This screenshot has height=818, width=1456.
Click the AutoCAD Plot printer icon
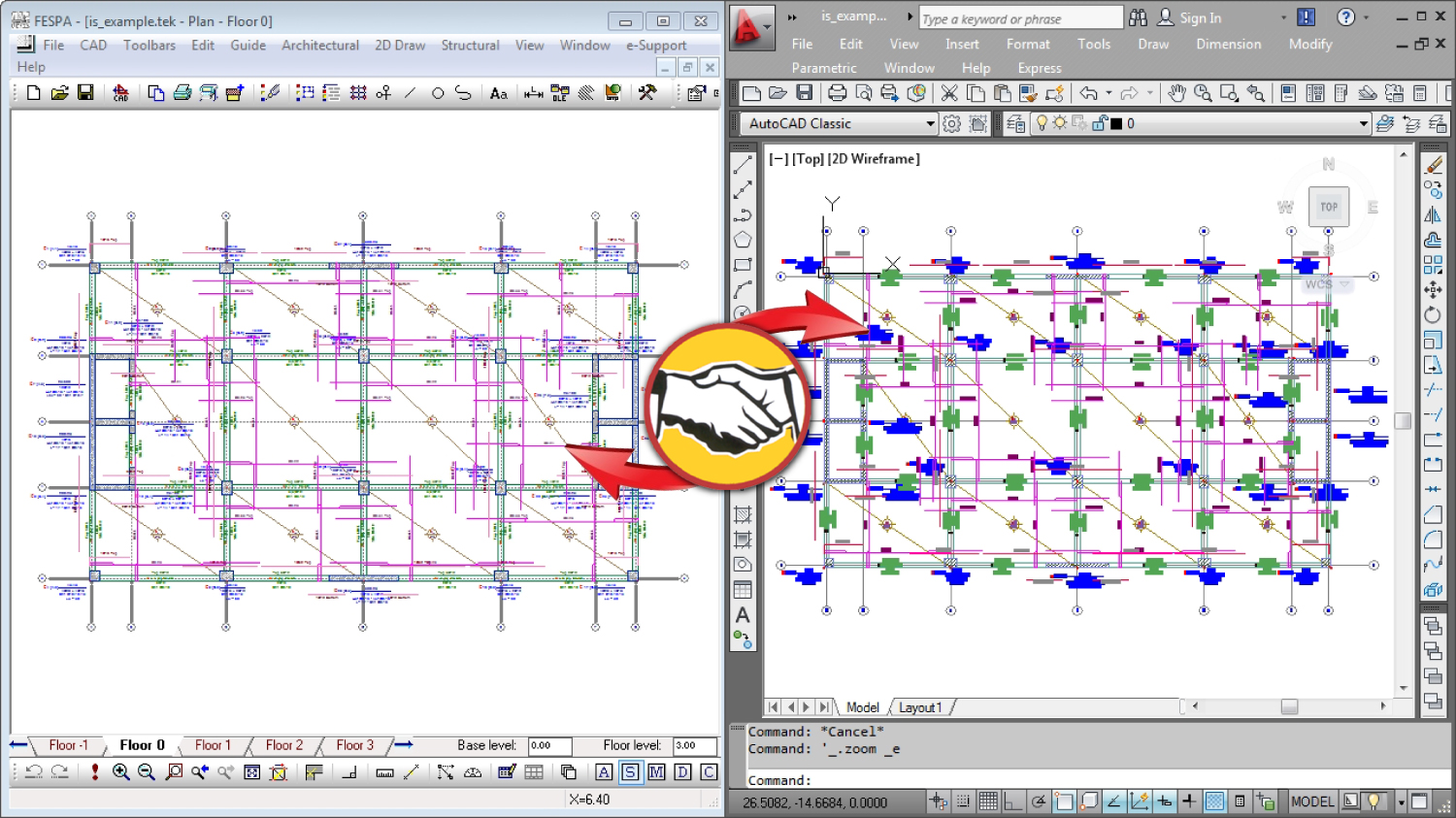click(837, 93)
